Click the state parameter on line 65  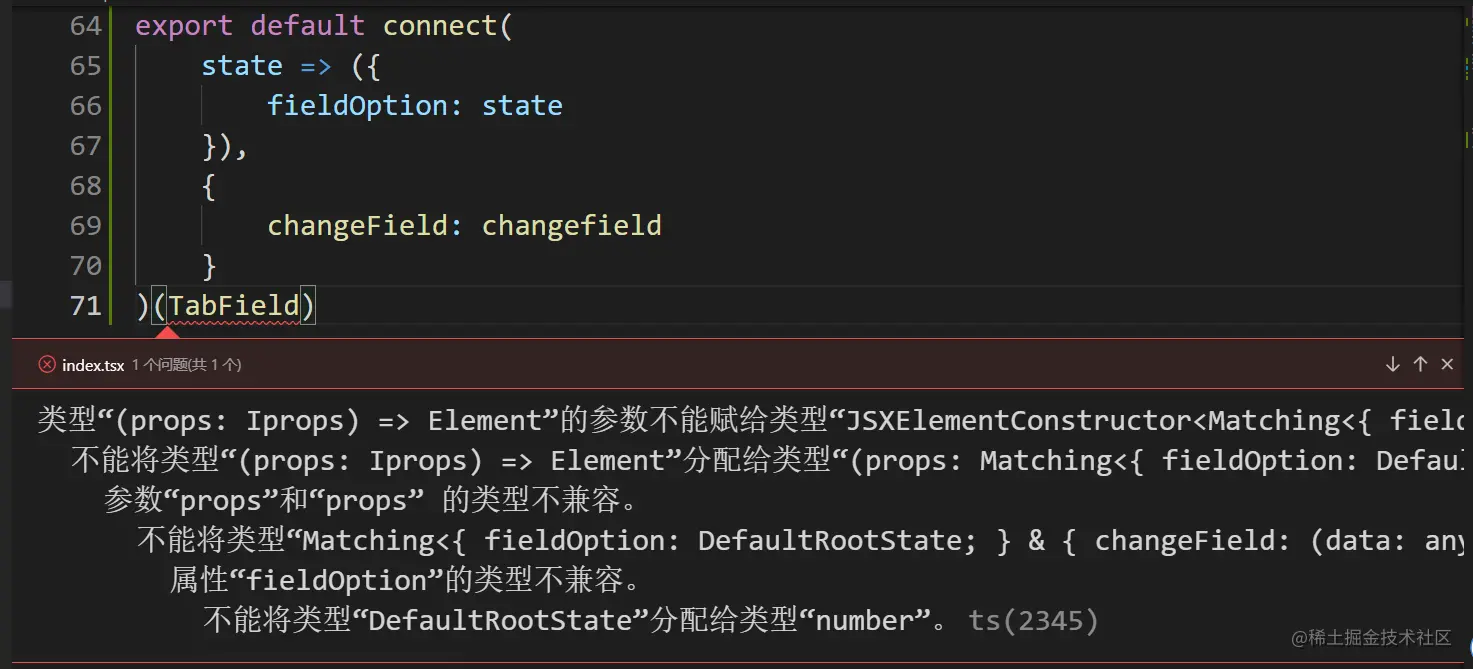coord(242,66)
